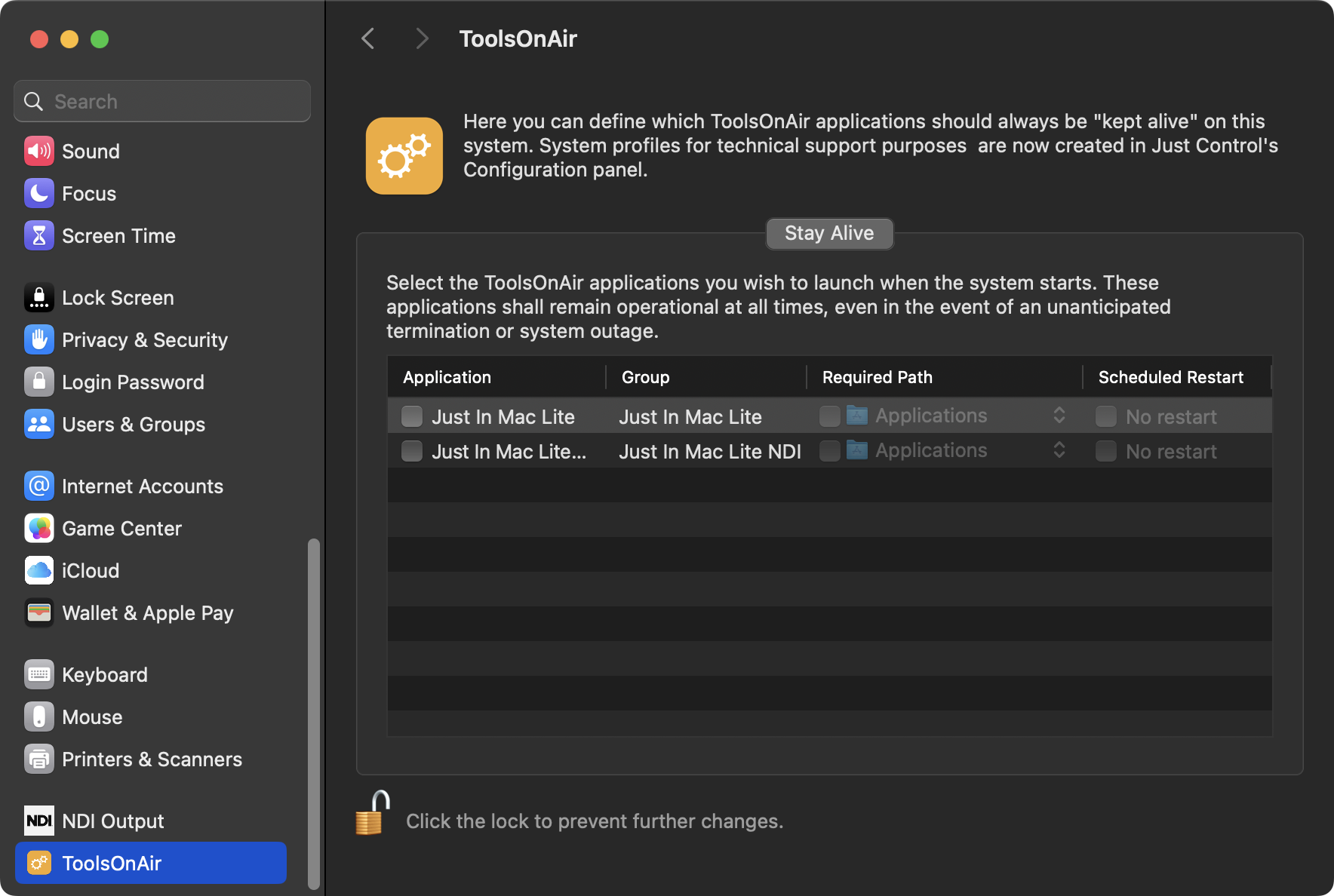Click the Keyboard icon in sidebar
Image resolution: width=1334 pixels, height=896 pixels.
coord(39,674)
